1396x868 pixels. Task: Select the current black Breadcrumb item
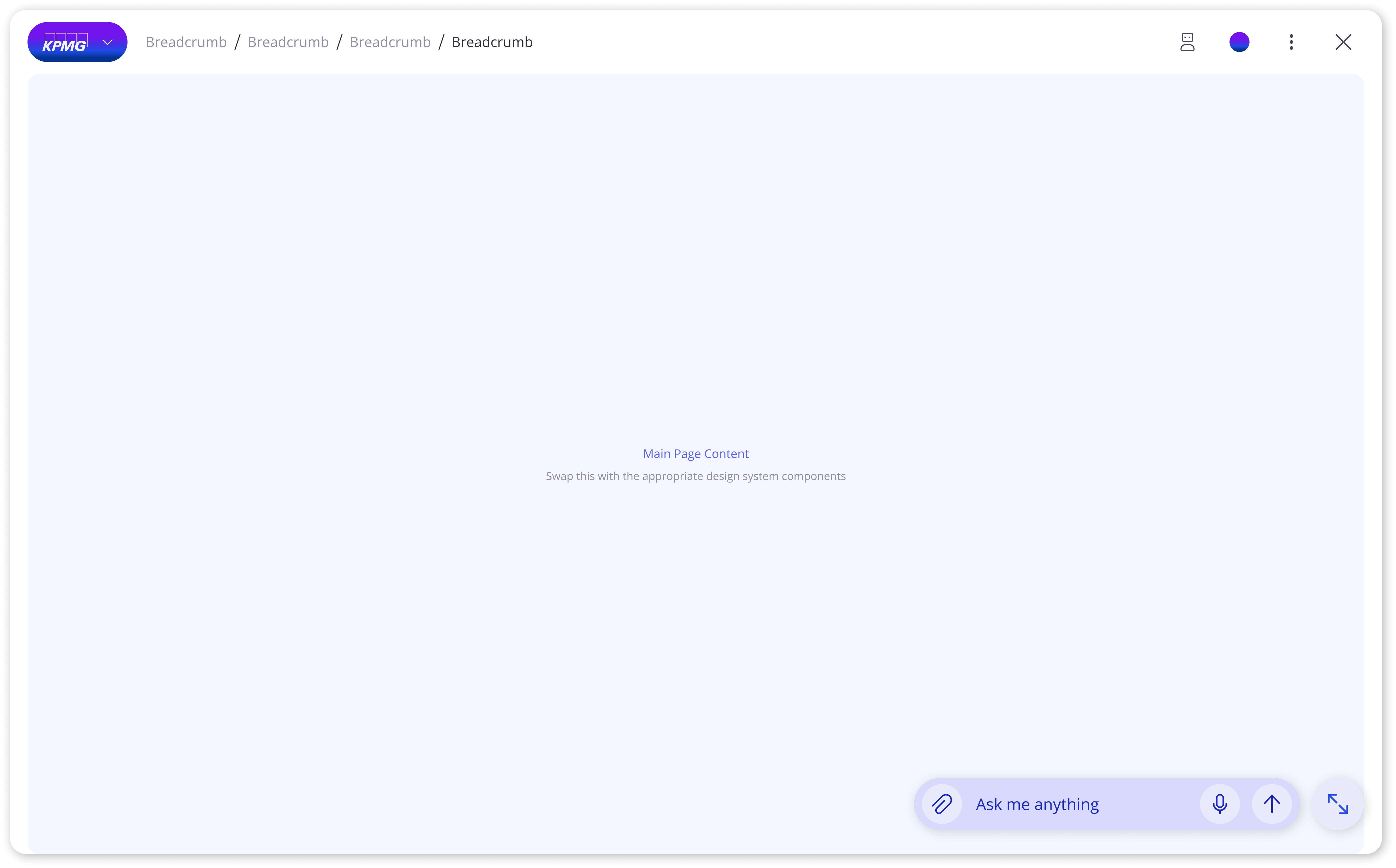(492, 42)
